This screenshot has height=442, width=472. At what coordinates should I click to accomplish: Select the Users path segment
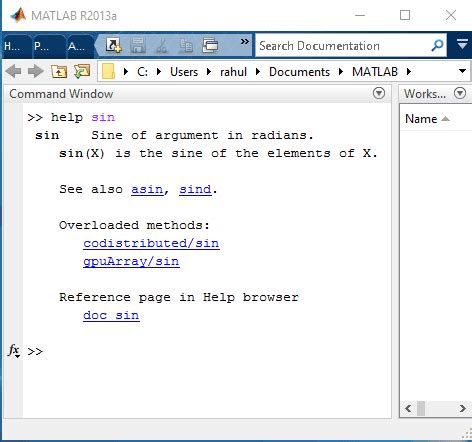point(184,72)
